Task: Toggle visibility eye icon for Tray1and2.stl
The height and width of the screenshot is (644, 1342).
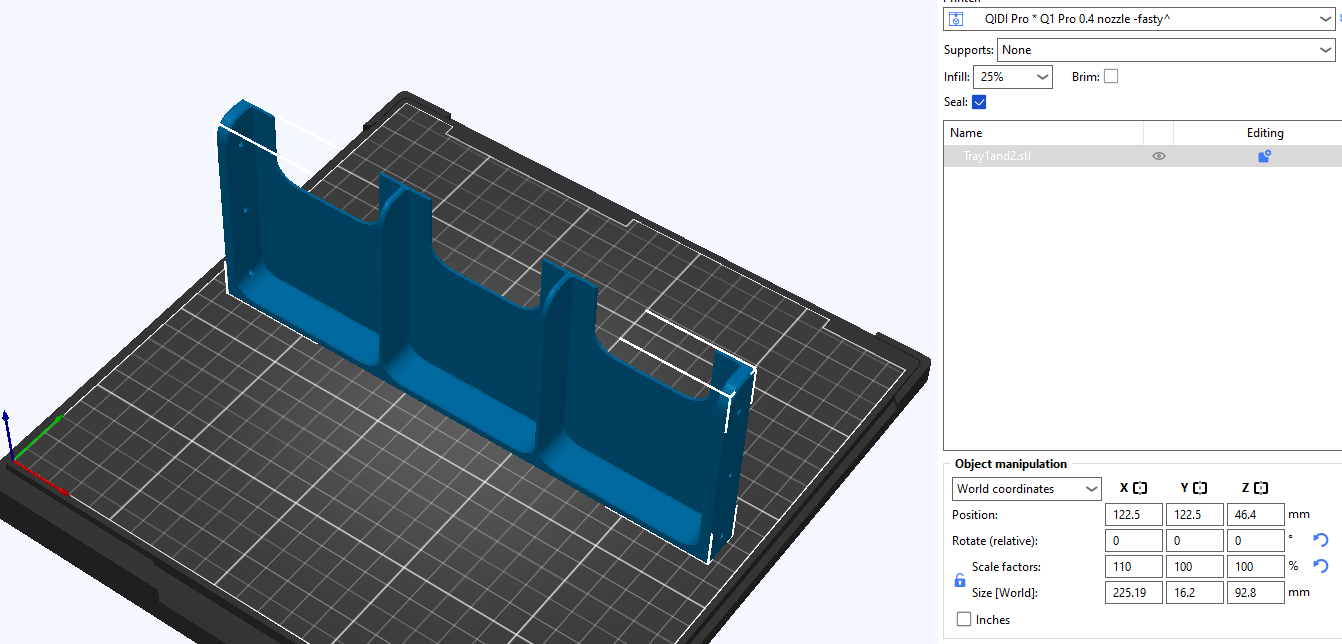Action: pos(1159,156)
